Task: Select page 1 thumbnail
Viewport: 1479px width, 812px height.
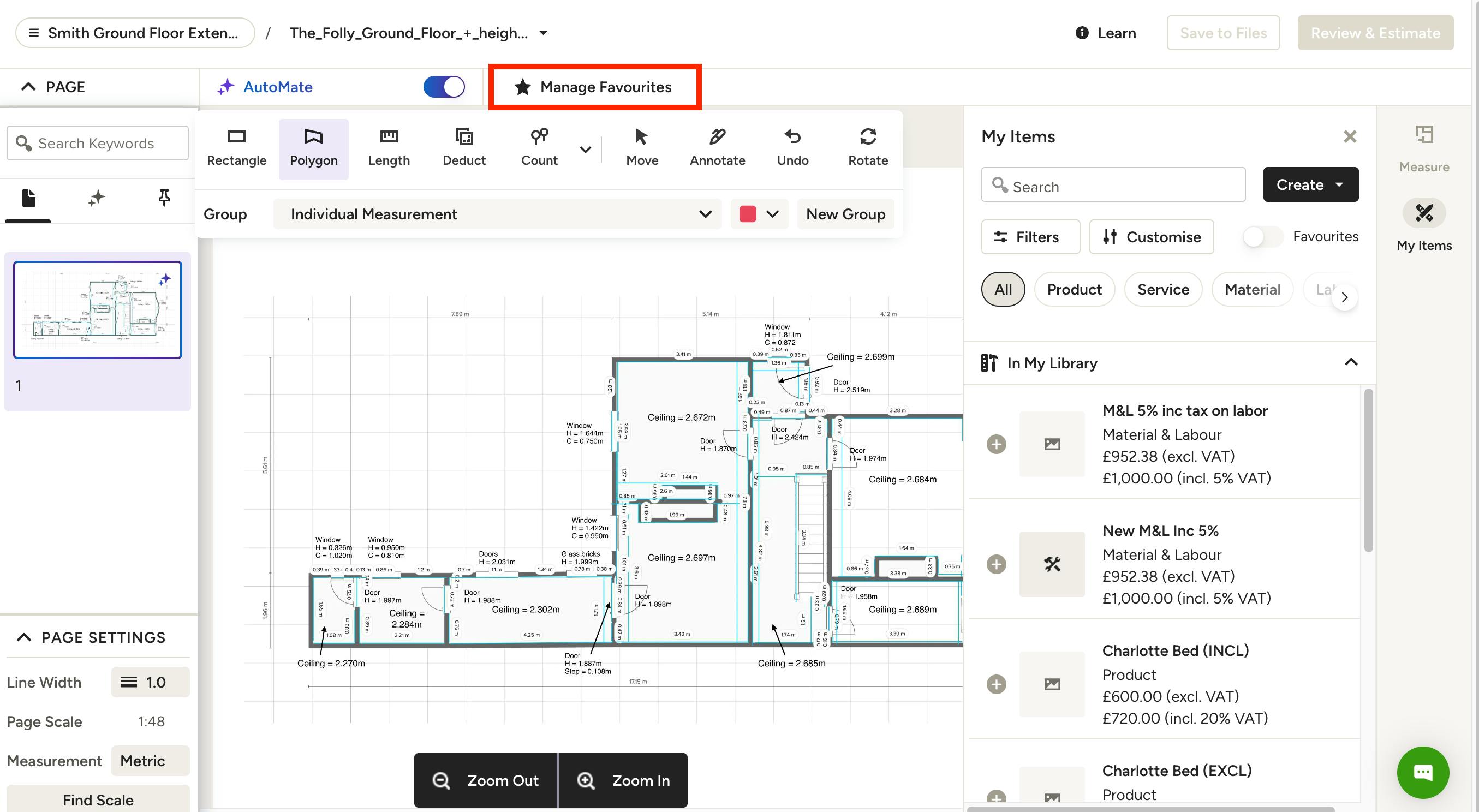Action: (x=98, y=310)
